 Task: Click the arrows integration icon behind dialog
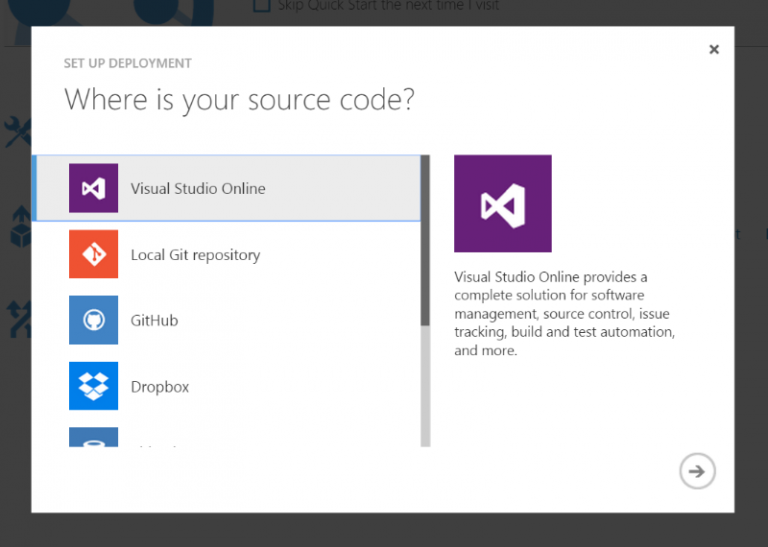[19, 319]
